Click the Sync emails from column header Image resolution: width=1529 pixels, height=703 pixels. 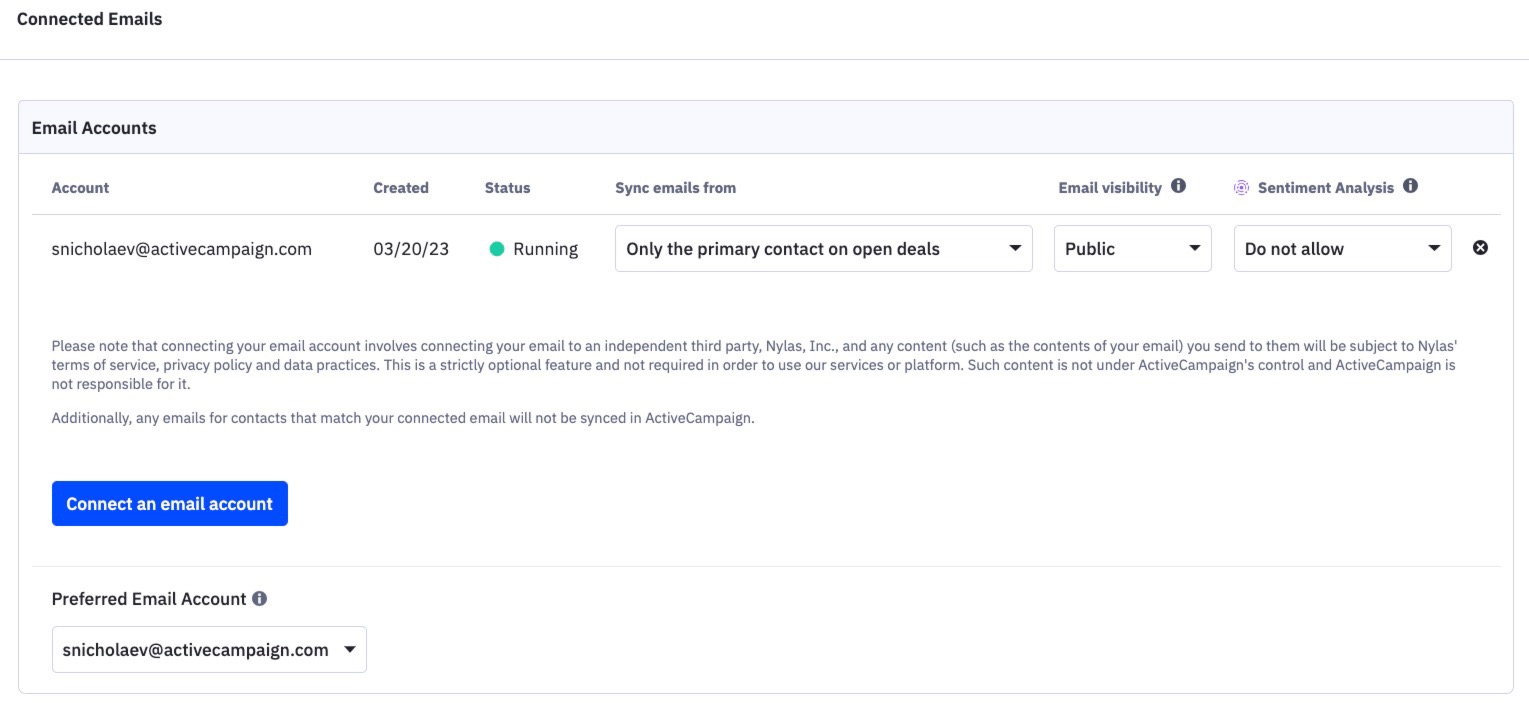point(675,187)
